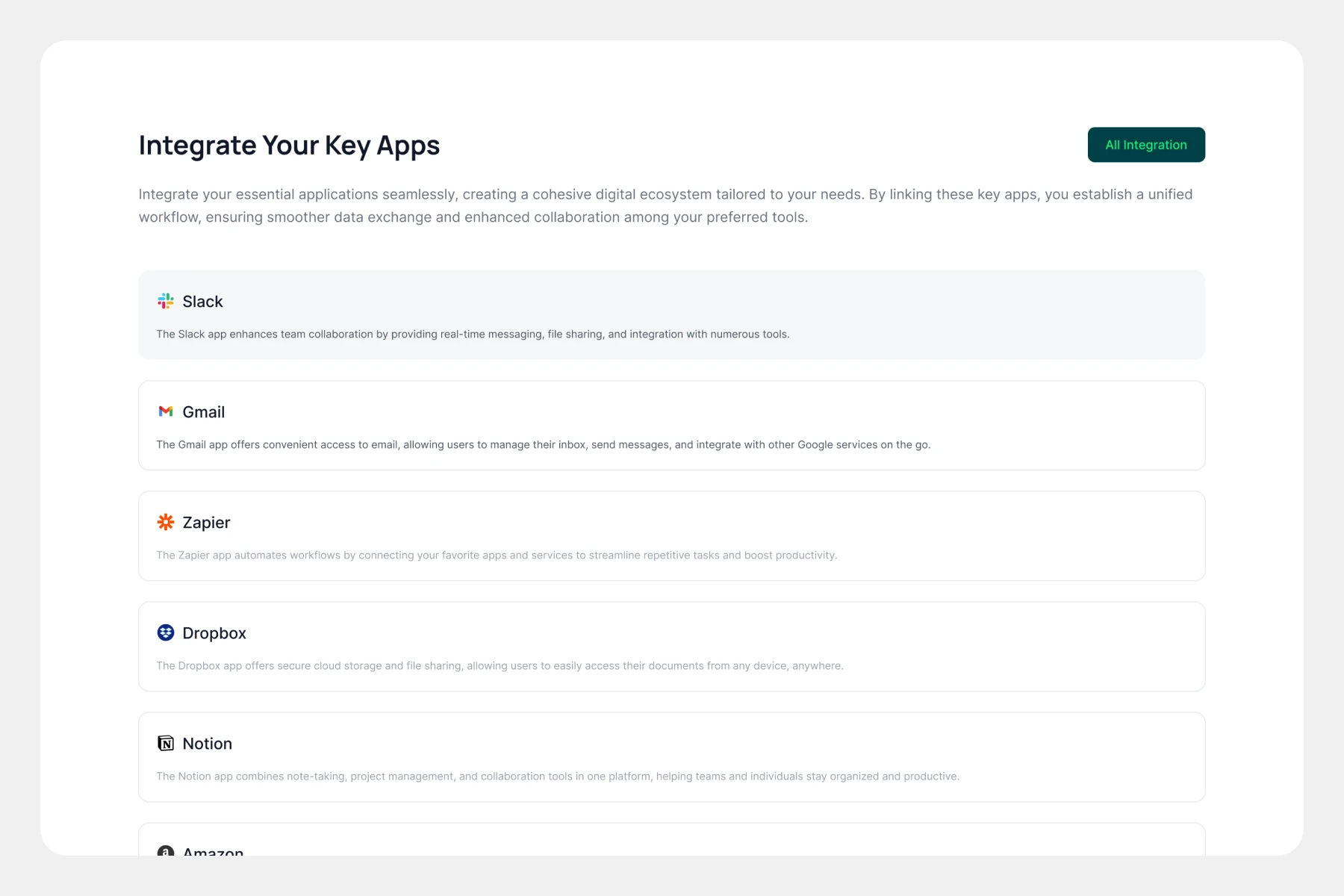Click the Zapier description about automating workflows
Image resolution: width=1344 pixels, height=896 pixels.
[x=497, y=556]
